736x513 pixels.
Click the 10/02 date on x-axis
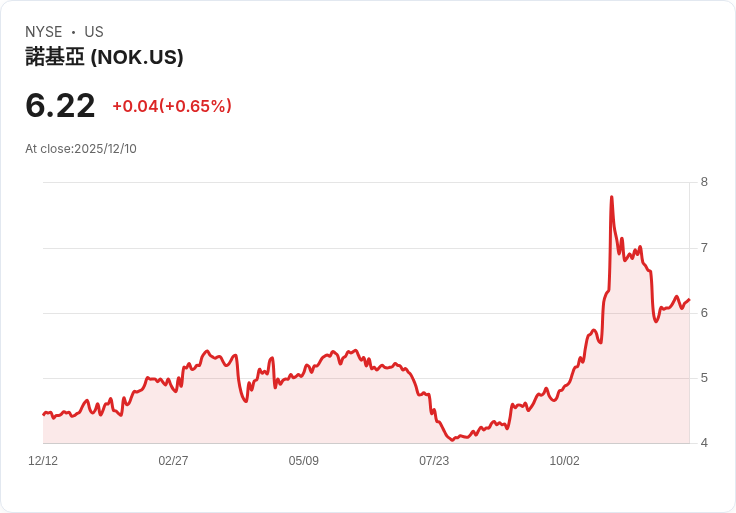pos(565,461)
